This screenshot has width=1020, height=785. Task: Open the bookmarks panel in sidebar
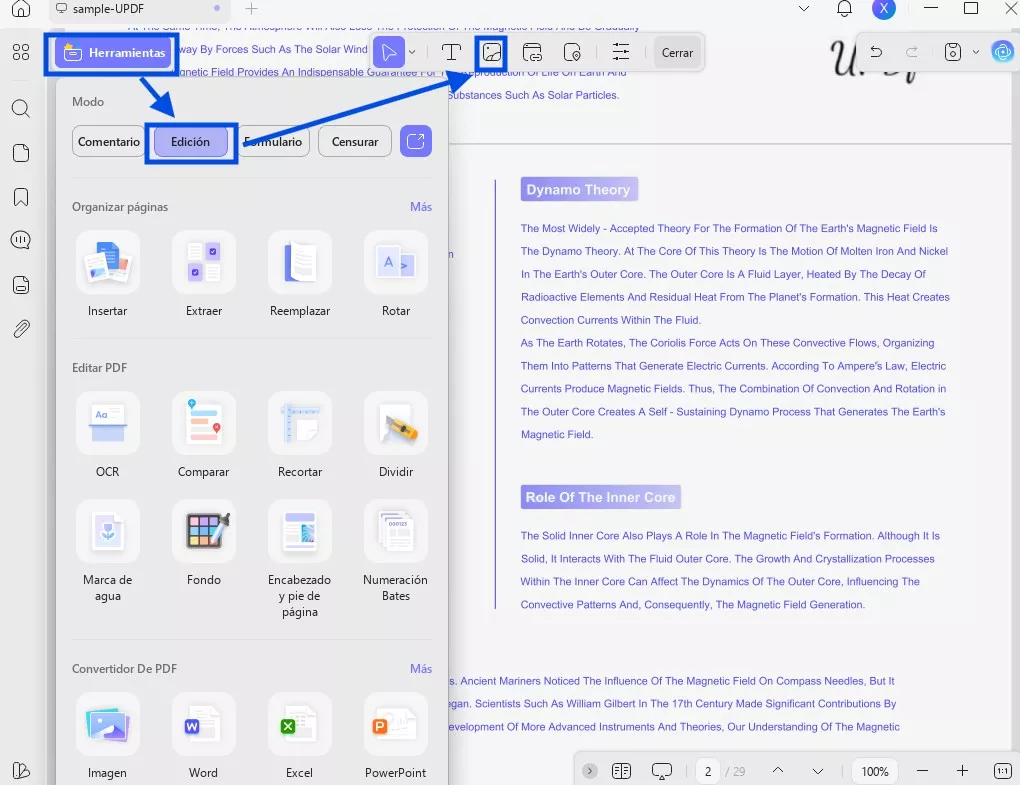pos(21,197)
